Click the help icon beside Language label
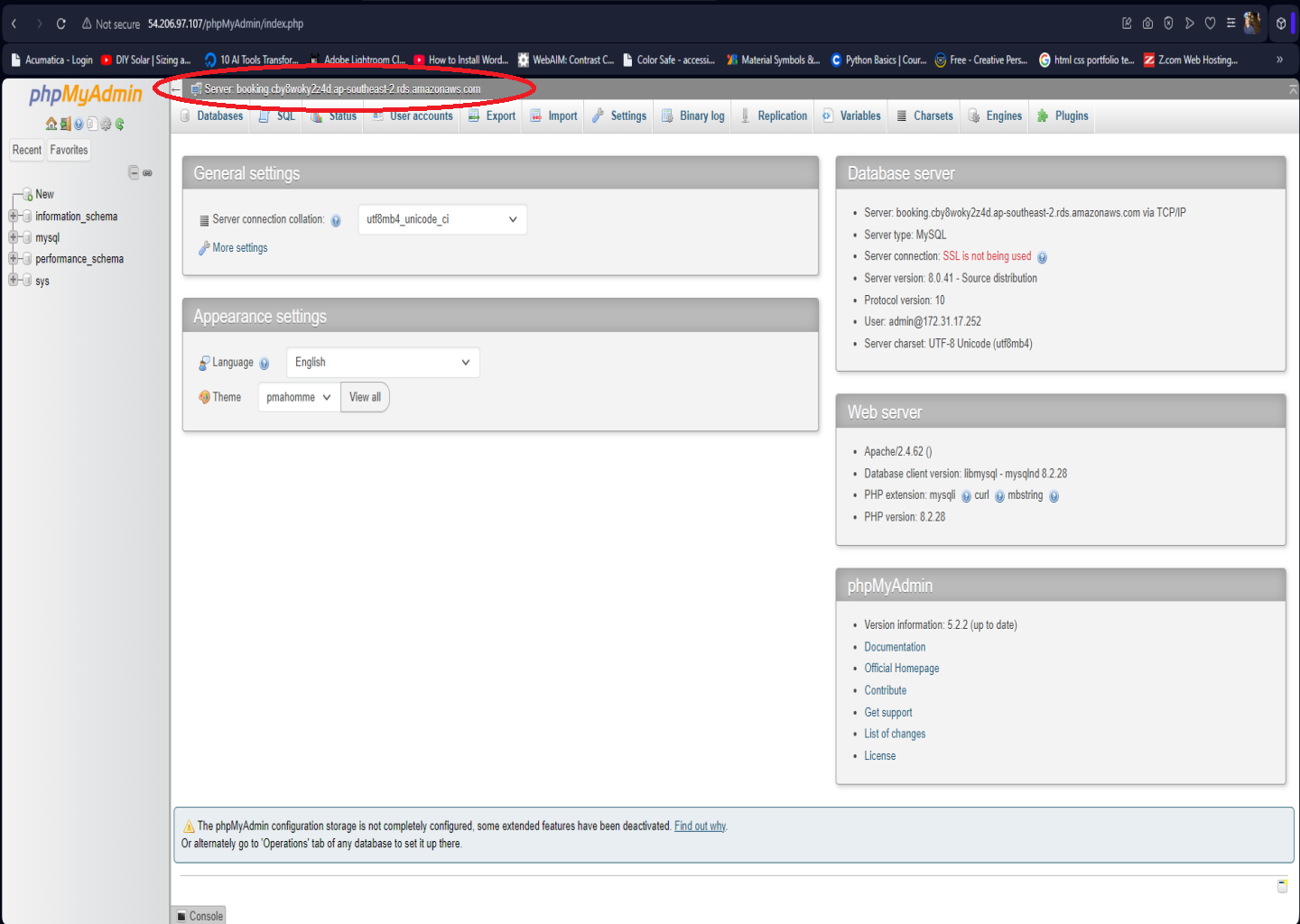 point(265,364)
